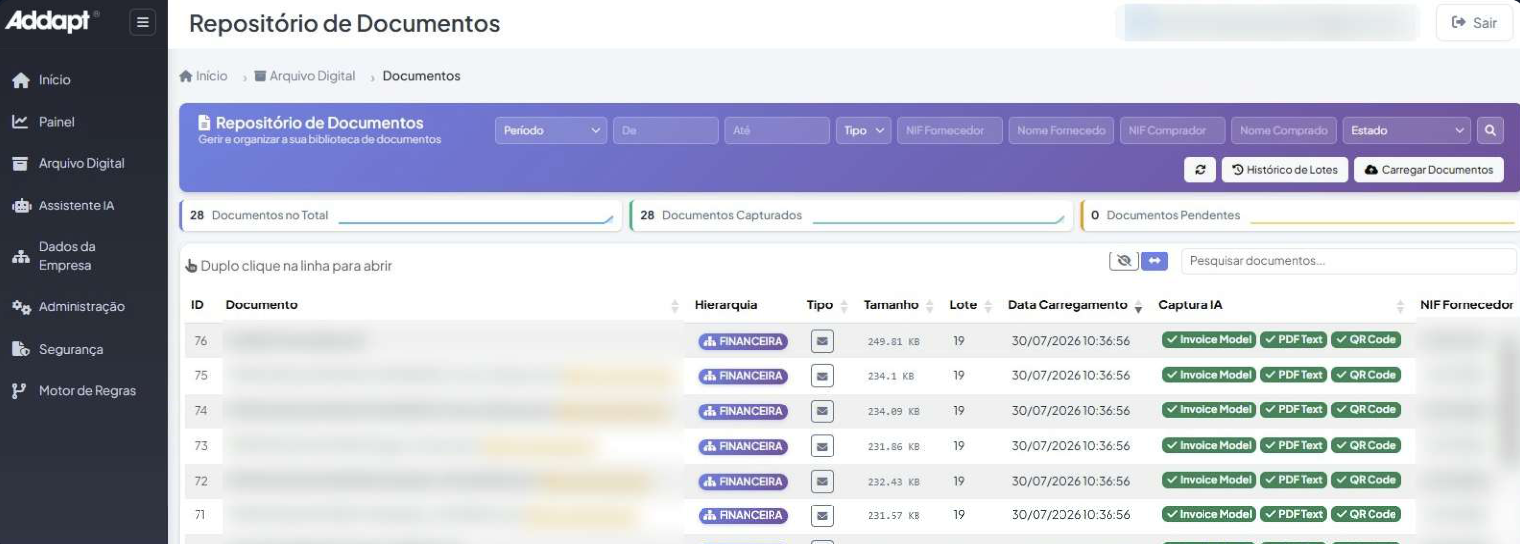Click FINANCEIRA badge in row 72

coord(743,482)
